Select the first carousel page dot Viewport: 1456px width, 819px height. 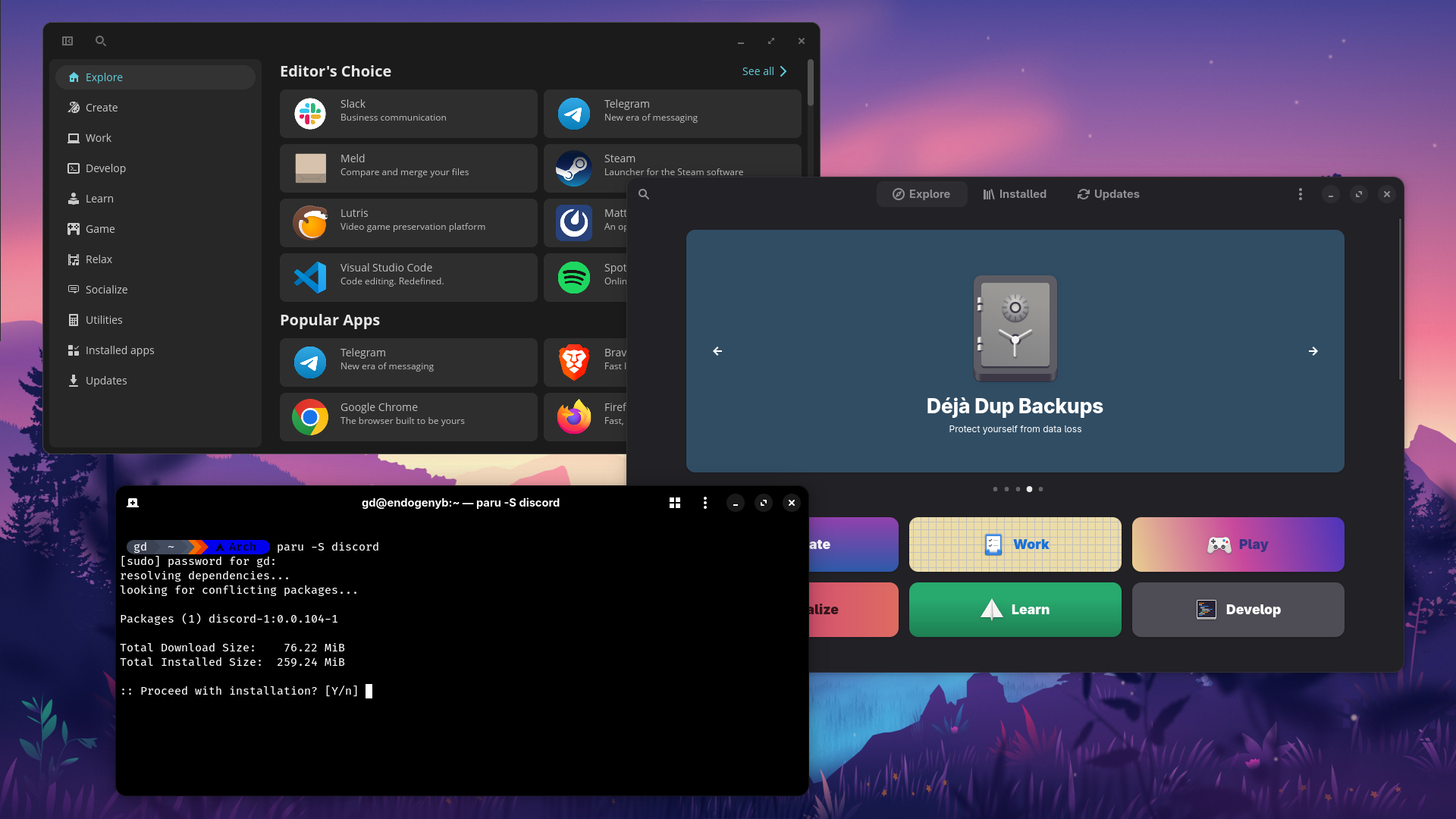tap(995, 489)
